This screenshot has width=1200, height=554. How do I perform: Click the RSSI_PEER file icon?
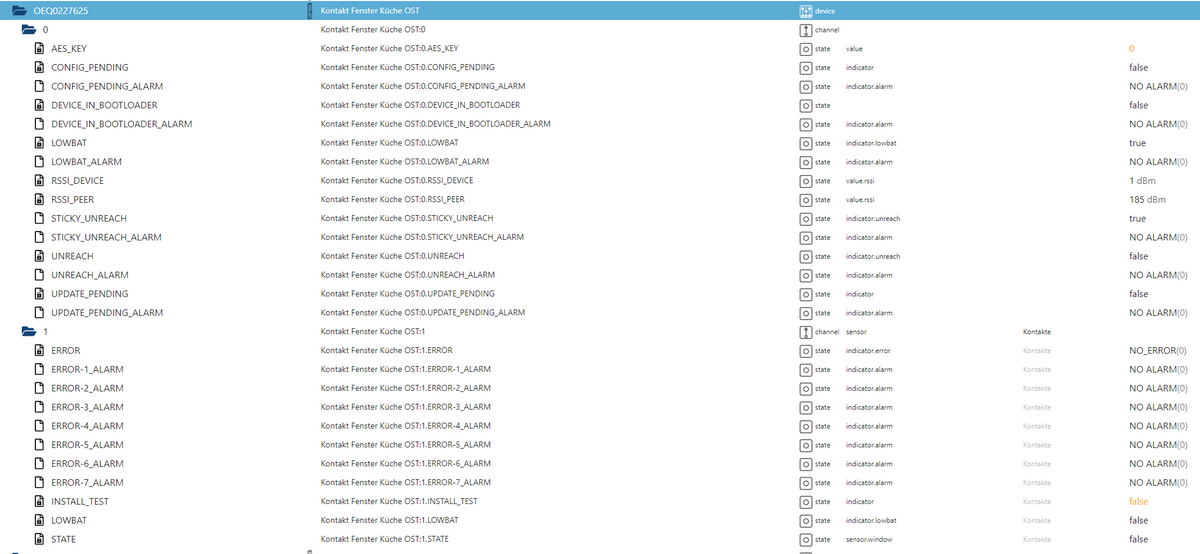coord(40,199)
